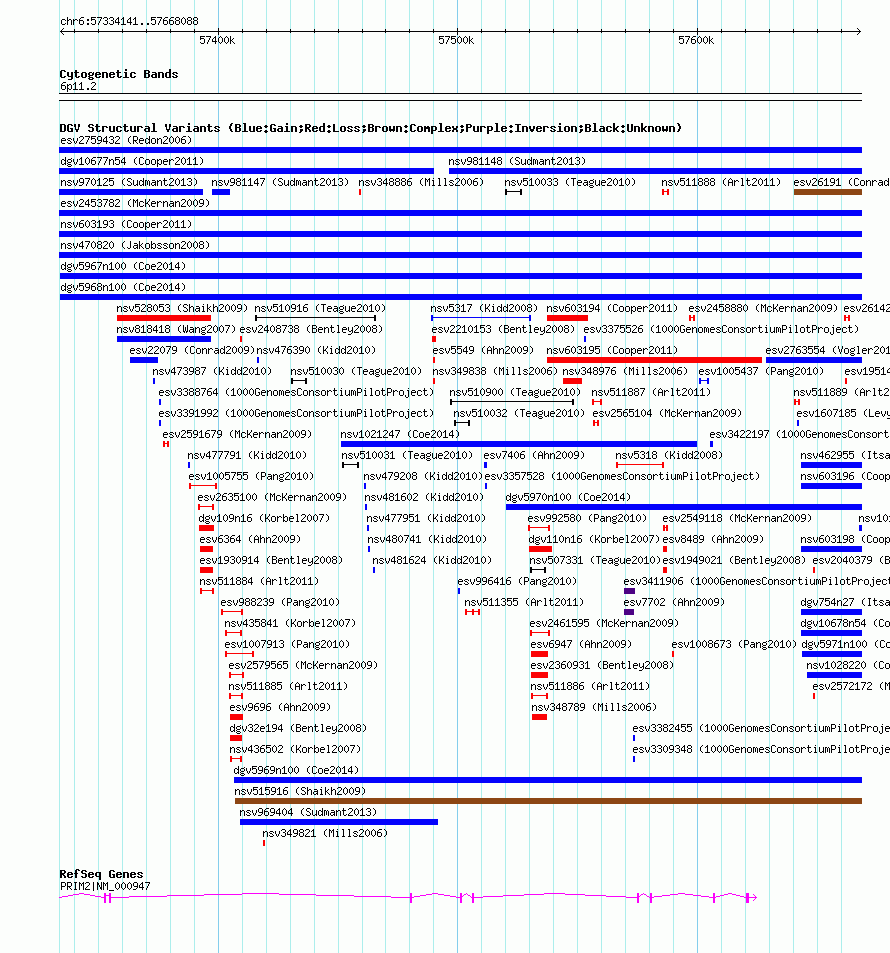Click the PRIM2|NM_000947 RefSeq gene label
This screenshot has width=890, height=953.
(105, 886)
